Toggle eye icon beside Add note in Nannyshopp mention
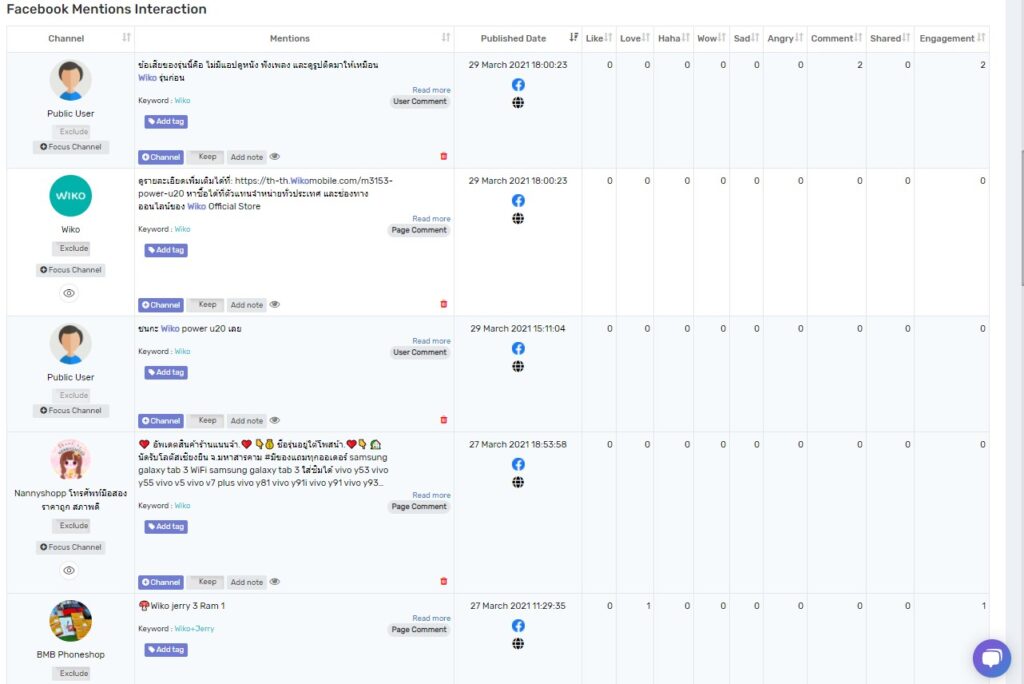The image size is (1024, 684). point(275,581)
